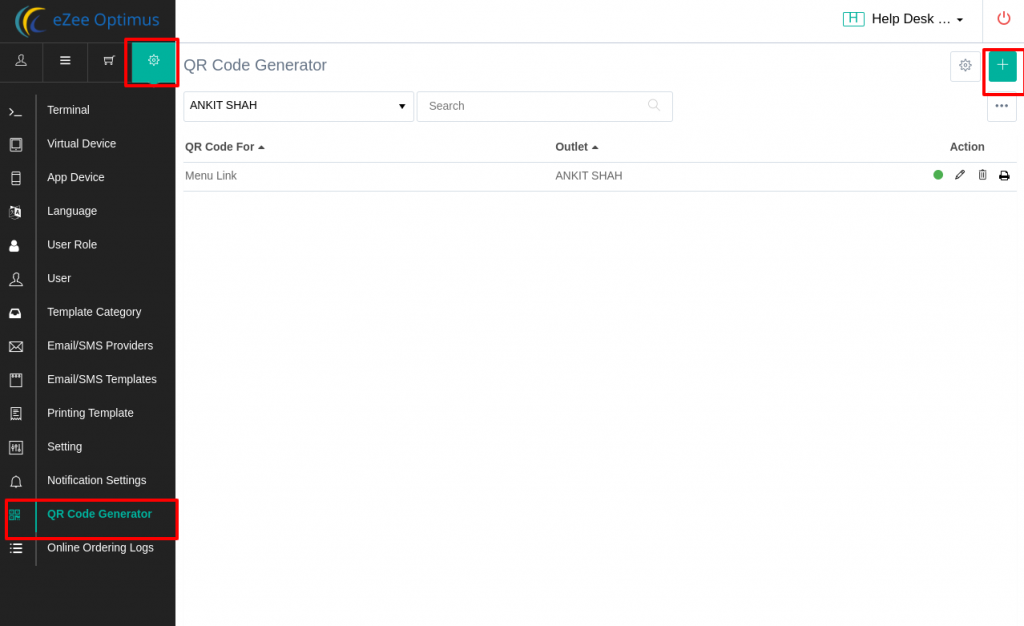The height and width of the screenshot is (626, 1024).
Task: Delete the Menu Link QR code
Action: 982,175
